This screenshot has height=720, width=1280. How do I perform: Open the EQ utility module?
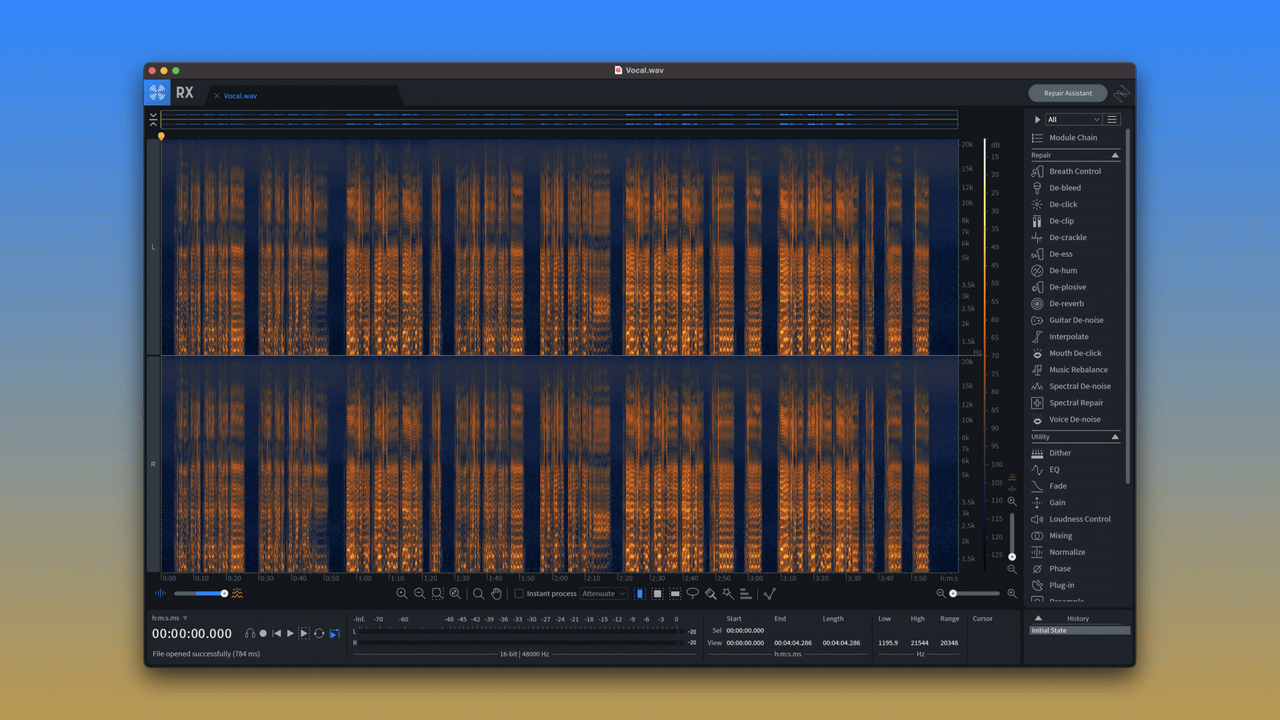pos(1075,469)
